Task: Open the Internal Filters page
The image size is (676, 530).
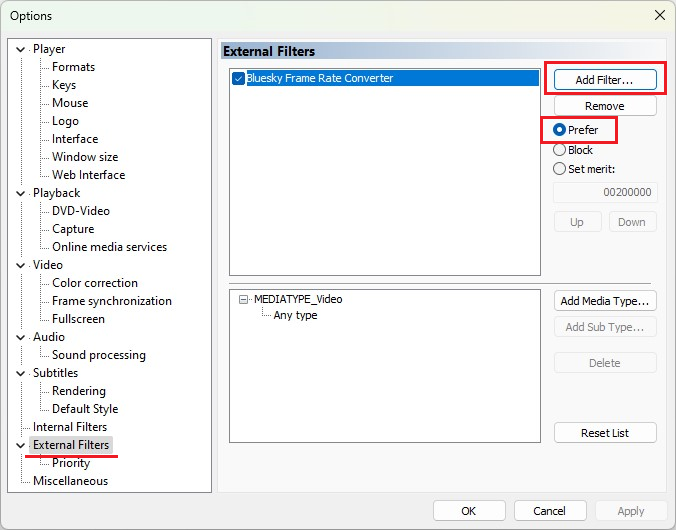Action: (70, 427)
